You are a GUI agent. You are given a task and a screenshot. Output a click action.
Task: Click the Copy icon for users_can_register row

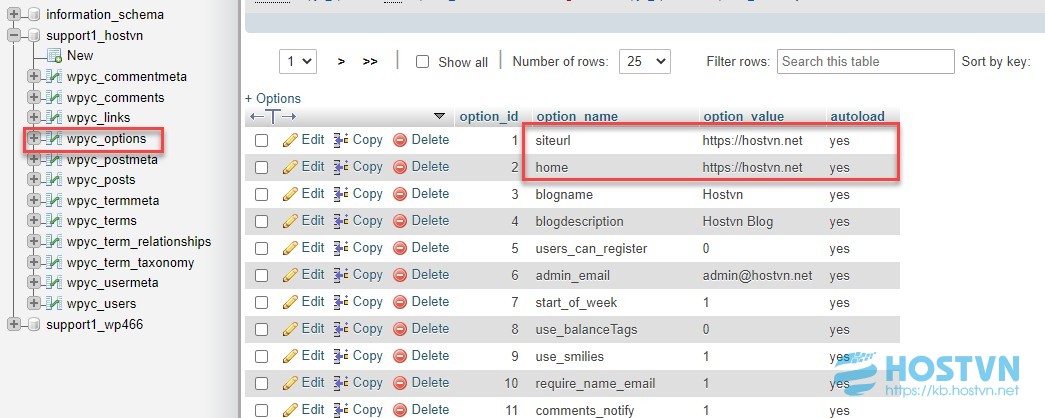coord(341,248)
